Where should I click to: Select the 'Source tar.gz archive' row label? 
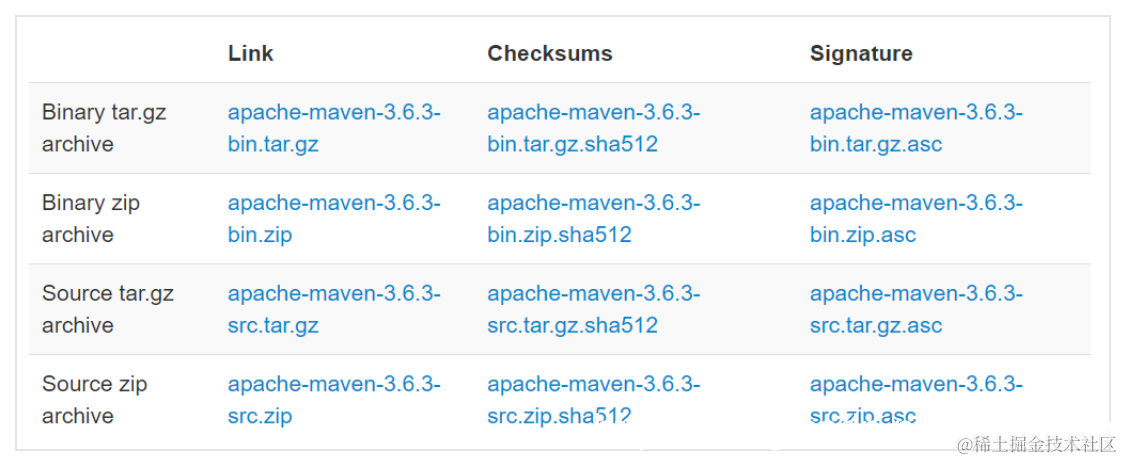pos(107,310)
